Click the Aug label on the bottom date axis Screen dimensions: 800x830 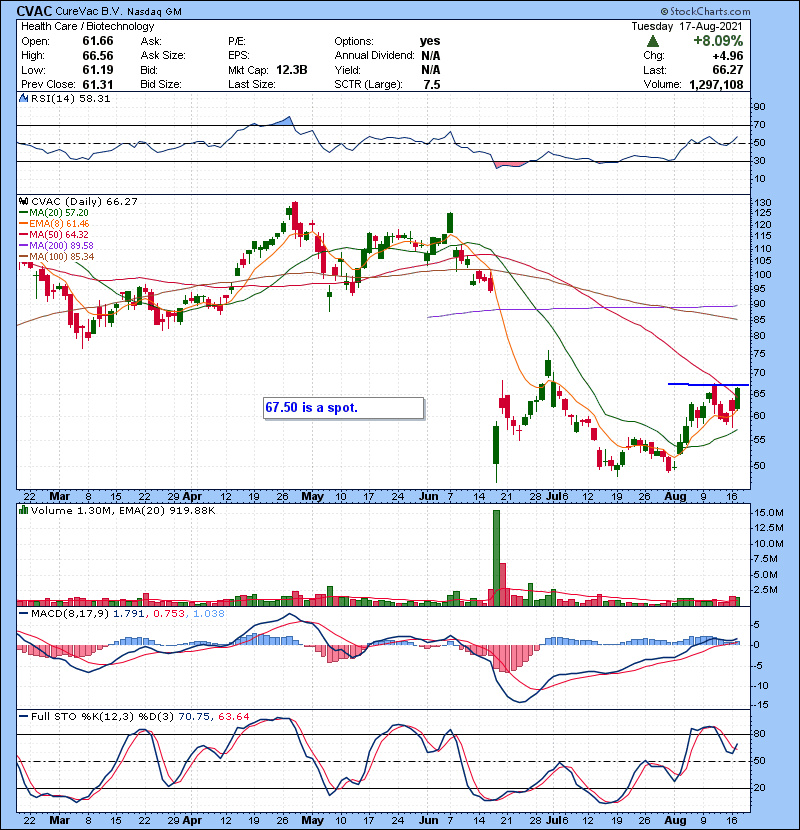point(676,820)
